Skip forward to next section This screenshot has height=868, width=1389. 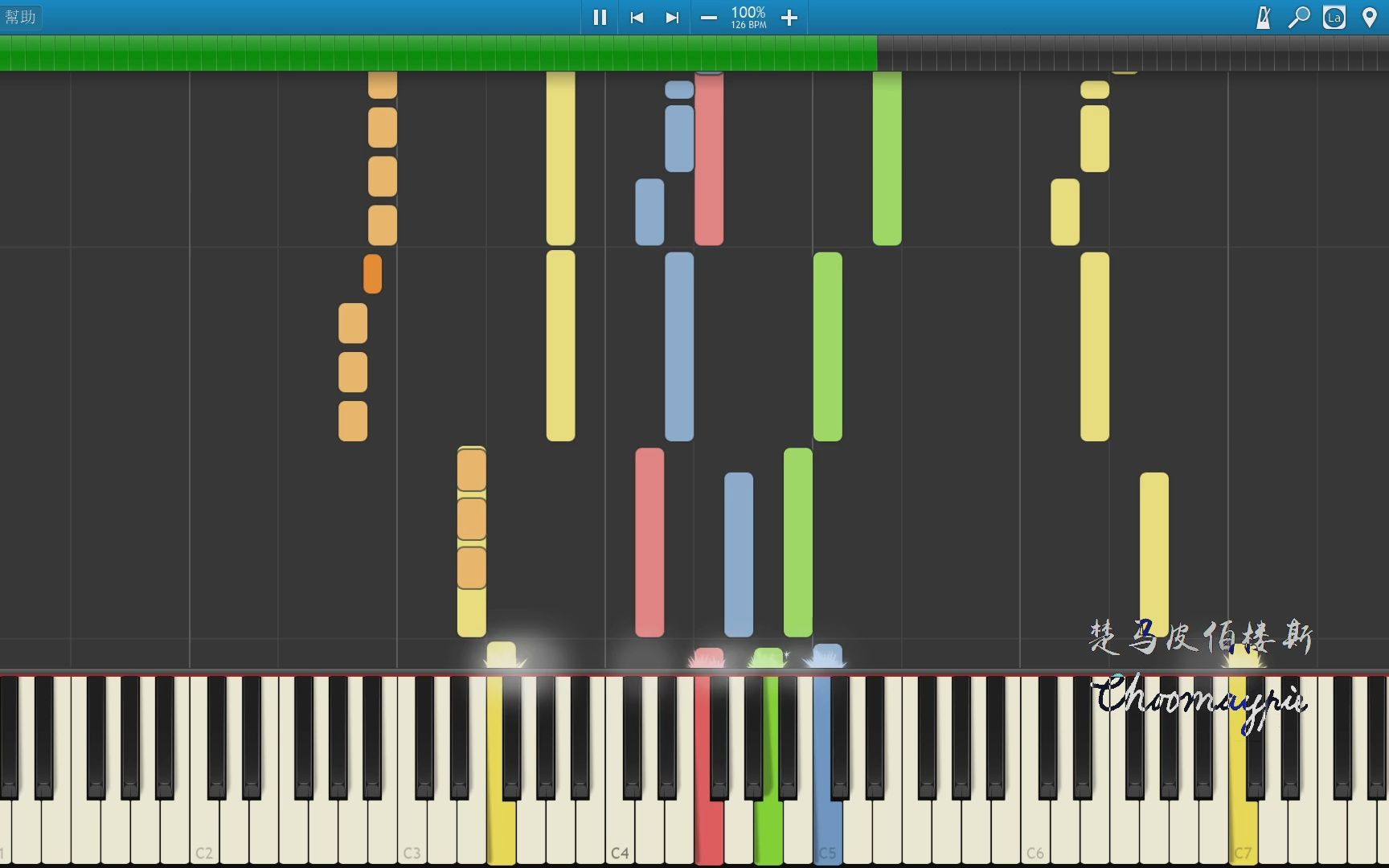click(672, 18)
